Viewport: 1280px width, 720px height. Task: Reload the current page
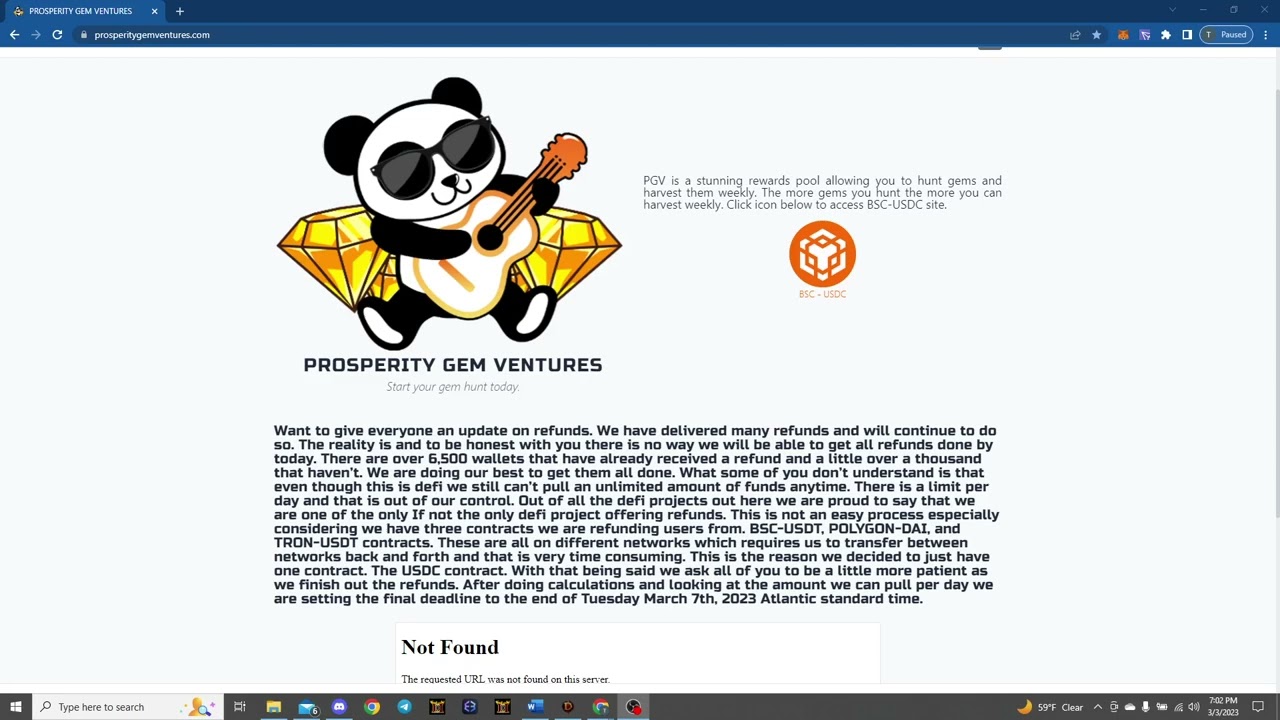(57, 35)
